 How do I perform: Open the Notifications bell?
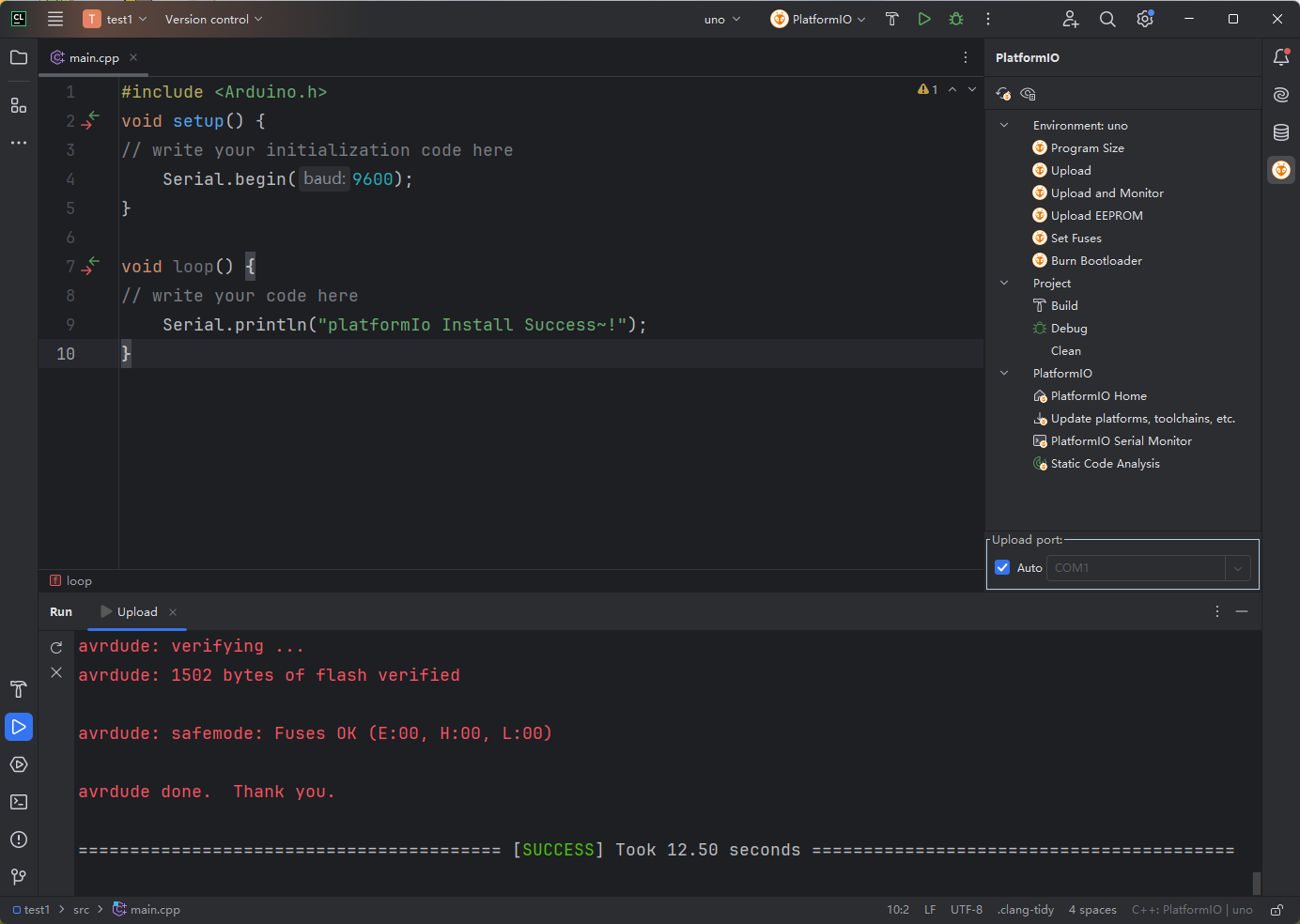coord(1281,57)
